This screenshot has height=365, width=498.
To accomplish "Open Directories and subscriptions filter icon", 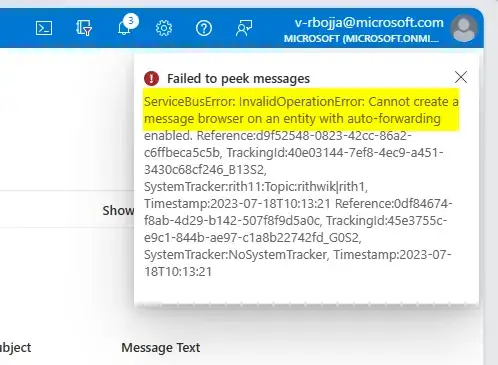I will (x=84, y=28).
